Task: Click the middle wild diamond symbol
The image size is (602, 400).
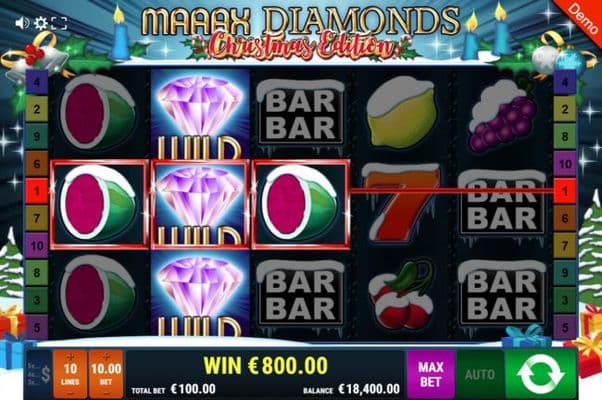Action: coord(200,204)
